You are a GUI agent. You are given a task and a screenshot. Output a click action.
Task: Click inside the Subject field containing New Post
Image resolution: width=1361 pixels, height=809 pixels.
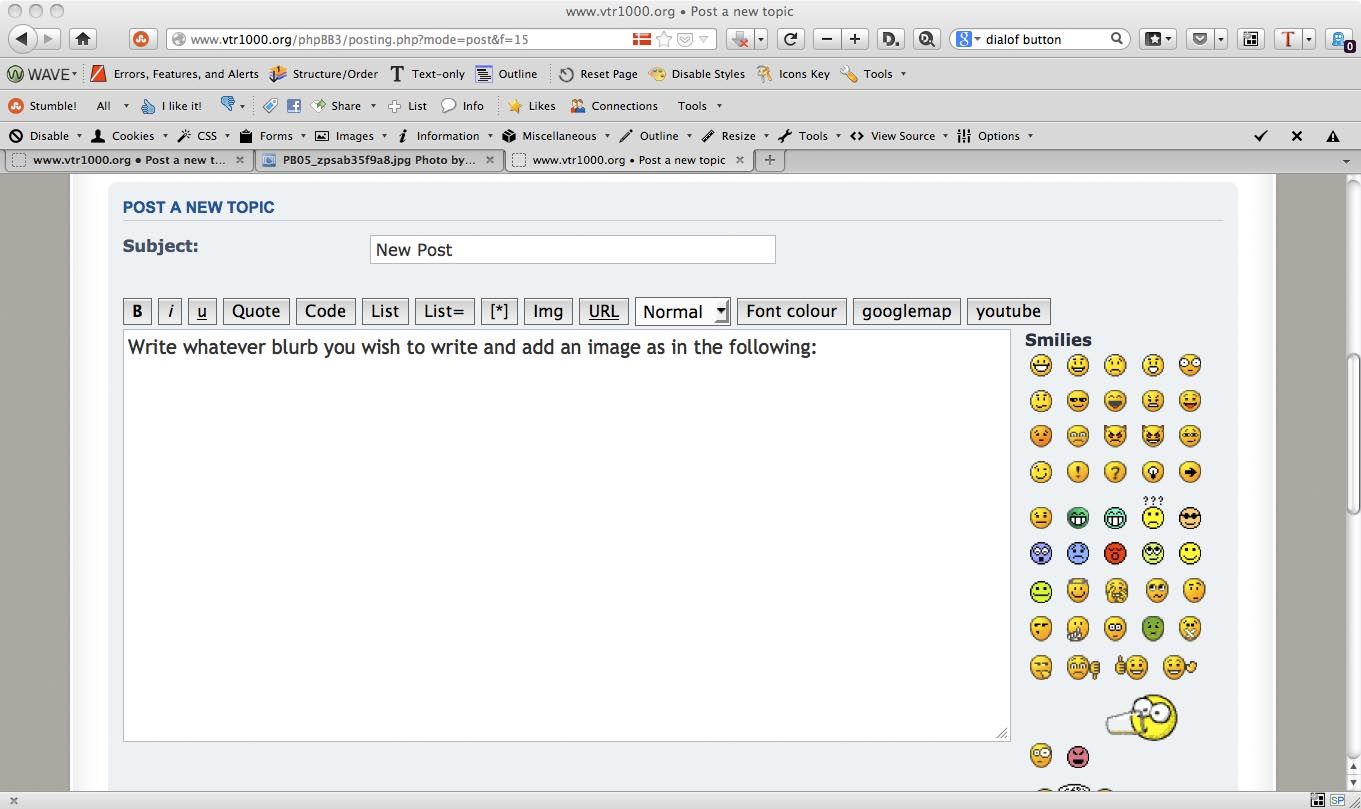(x=572, y=250)
